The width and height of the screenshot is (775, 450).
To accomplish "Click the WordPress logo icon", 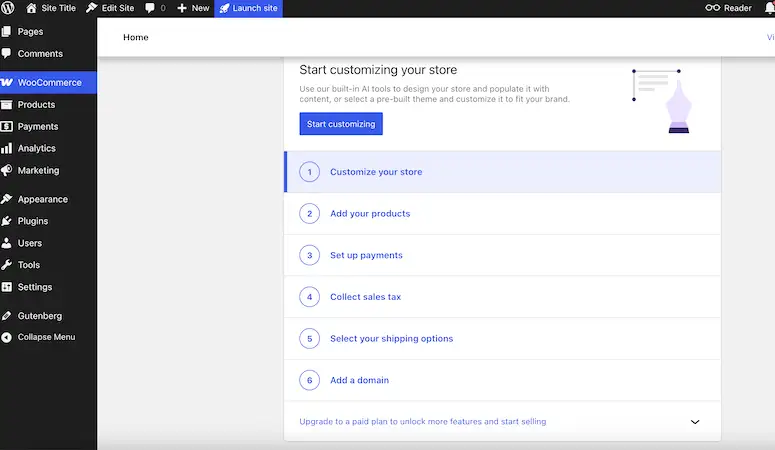I will [8, 8].
